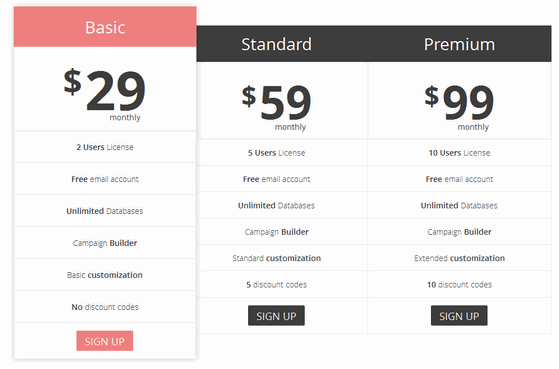This screenshot has width=559, height=369.
Task: Click the 10 Users License row
Action: click(460, 153)
